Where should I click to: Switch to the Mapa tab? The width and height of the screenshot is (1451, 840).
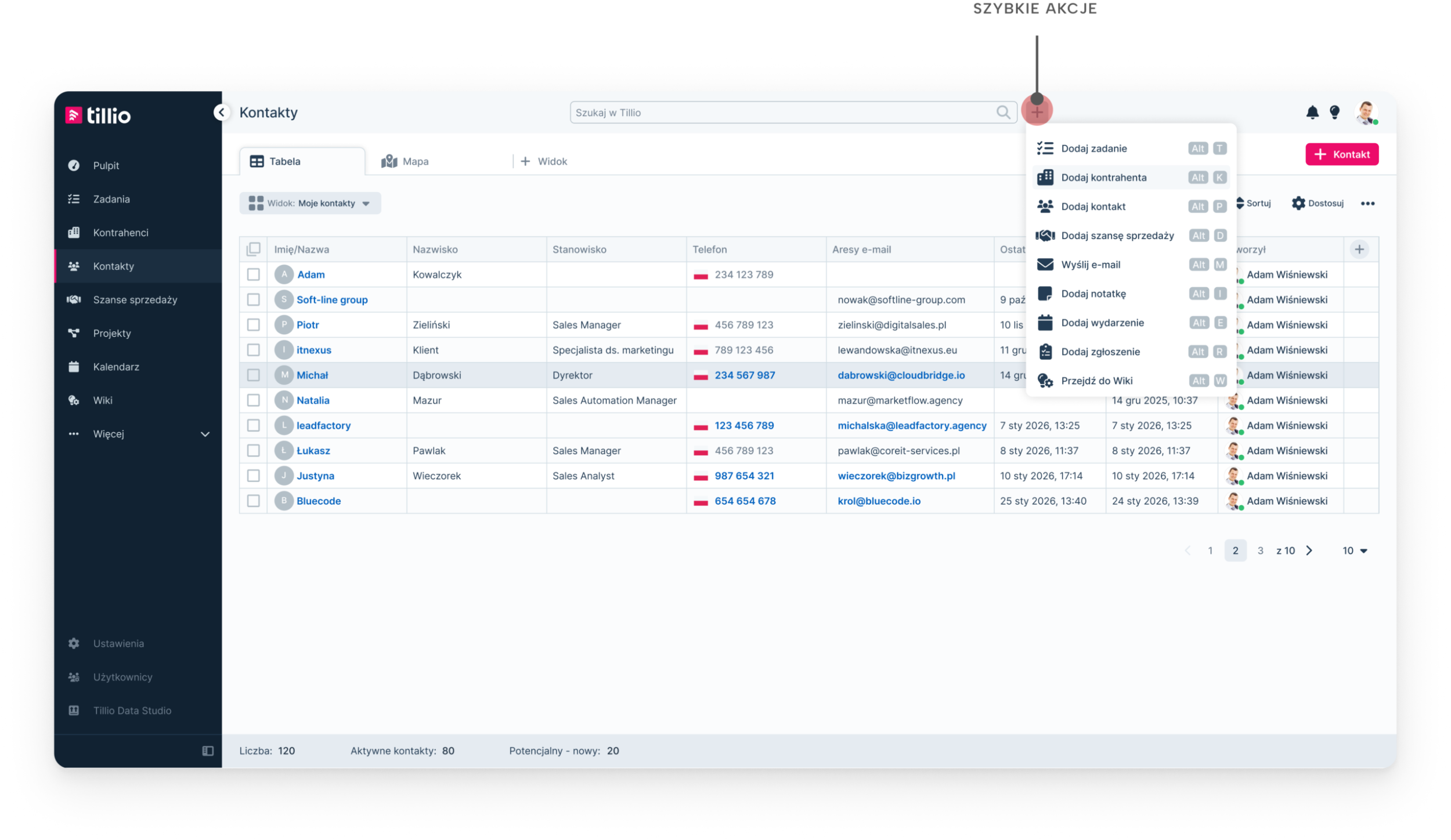405,161
